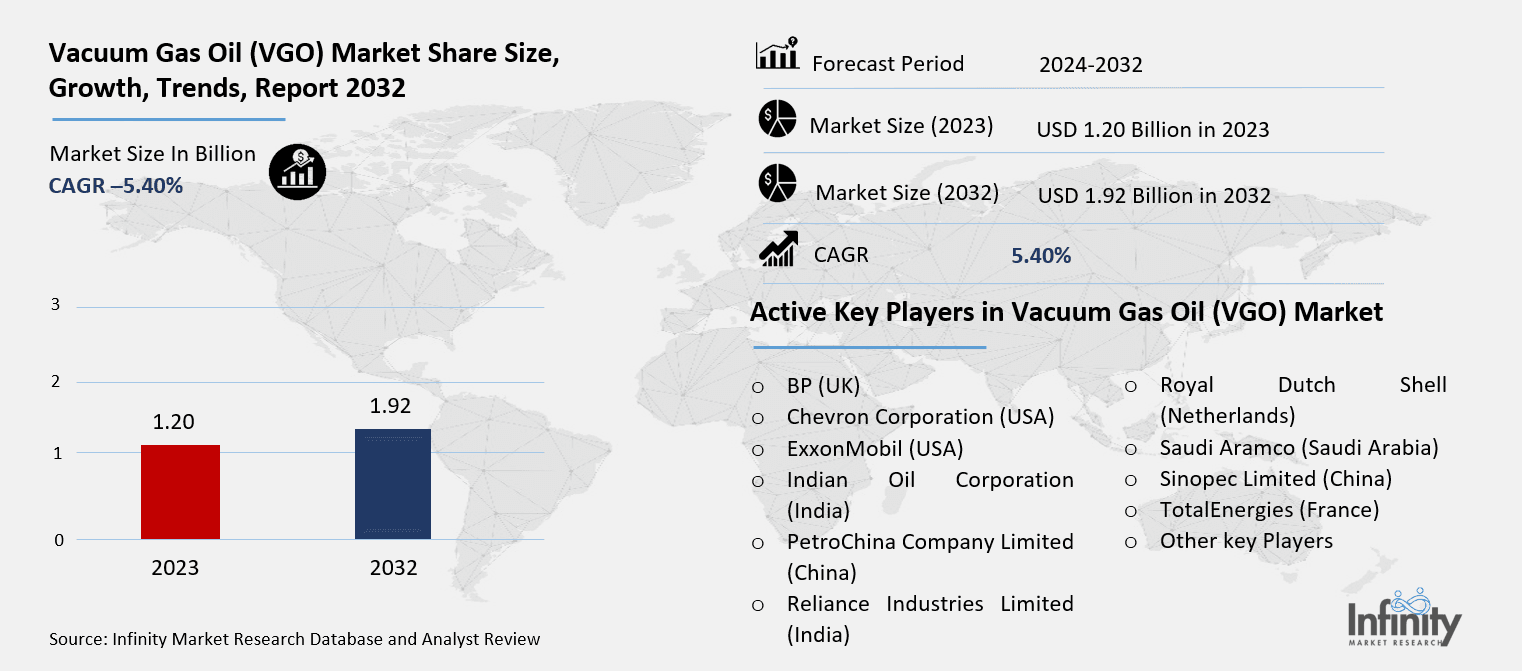Click the 5.40% CAGR value
This screenshot has height=671, width=1522.
[1041, 255]
